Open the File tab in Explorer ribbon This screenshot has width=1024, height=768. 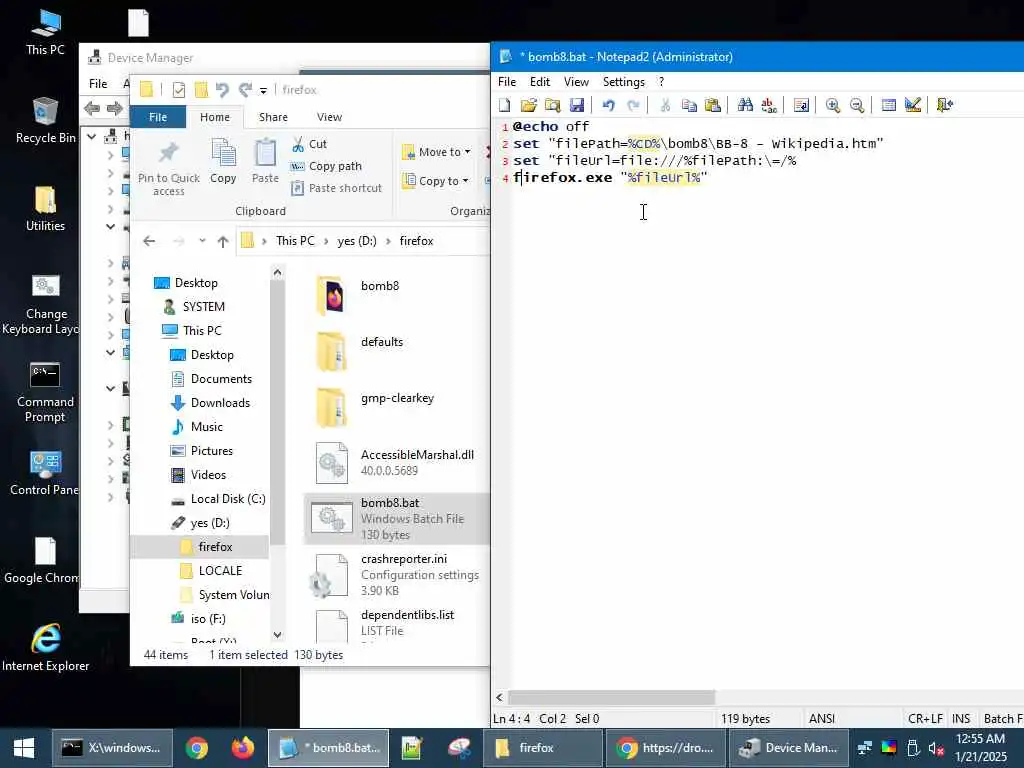(158, 117)
